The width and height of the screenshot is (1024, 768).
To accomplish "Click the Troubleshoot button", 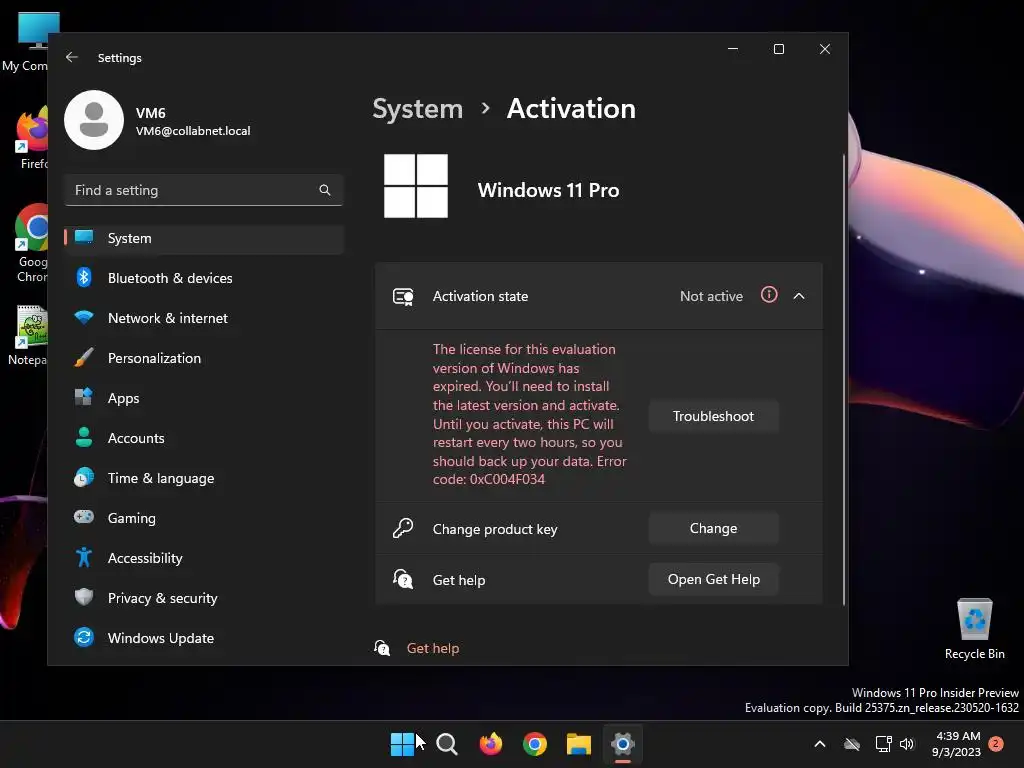I will pyautogui.click(x=713, y=416).
